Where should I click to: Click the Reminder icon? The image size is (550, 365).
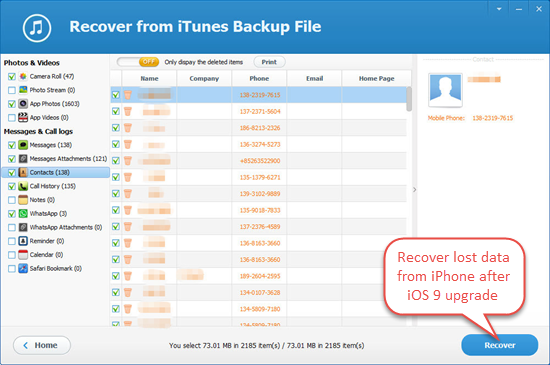23,241
